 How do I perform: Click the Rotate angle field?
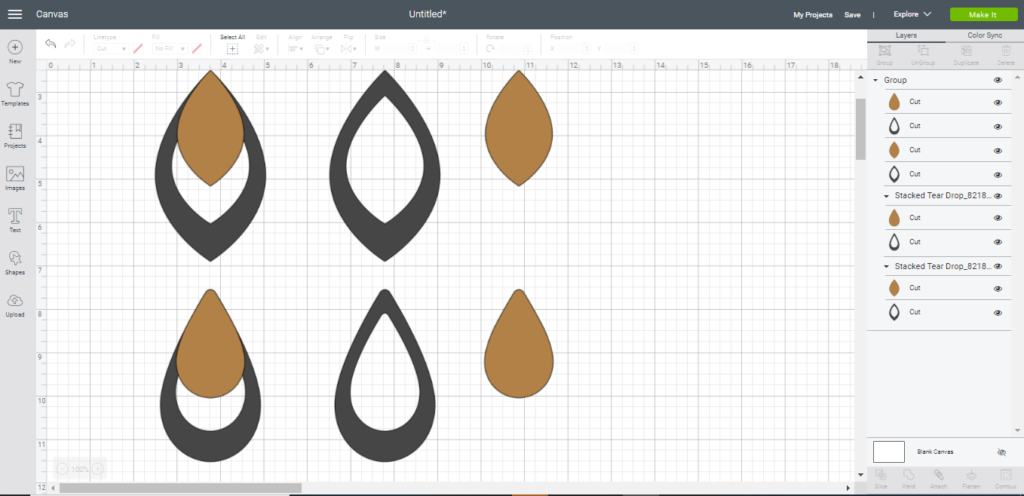[515, 49]
